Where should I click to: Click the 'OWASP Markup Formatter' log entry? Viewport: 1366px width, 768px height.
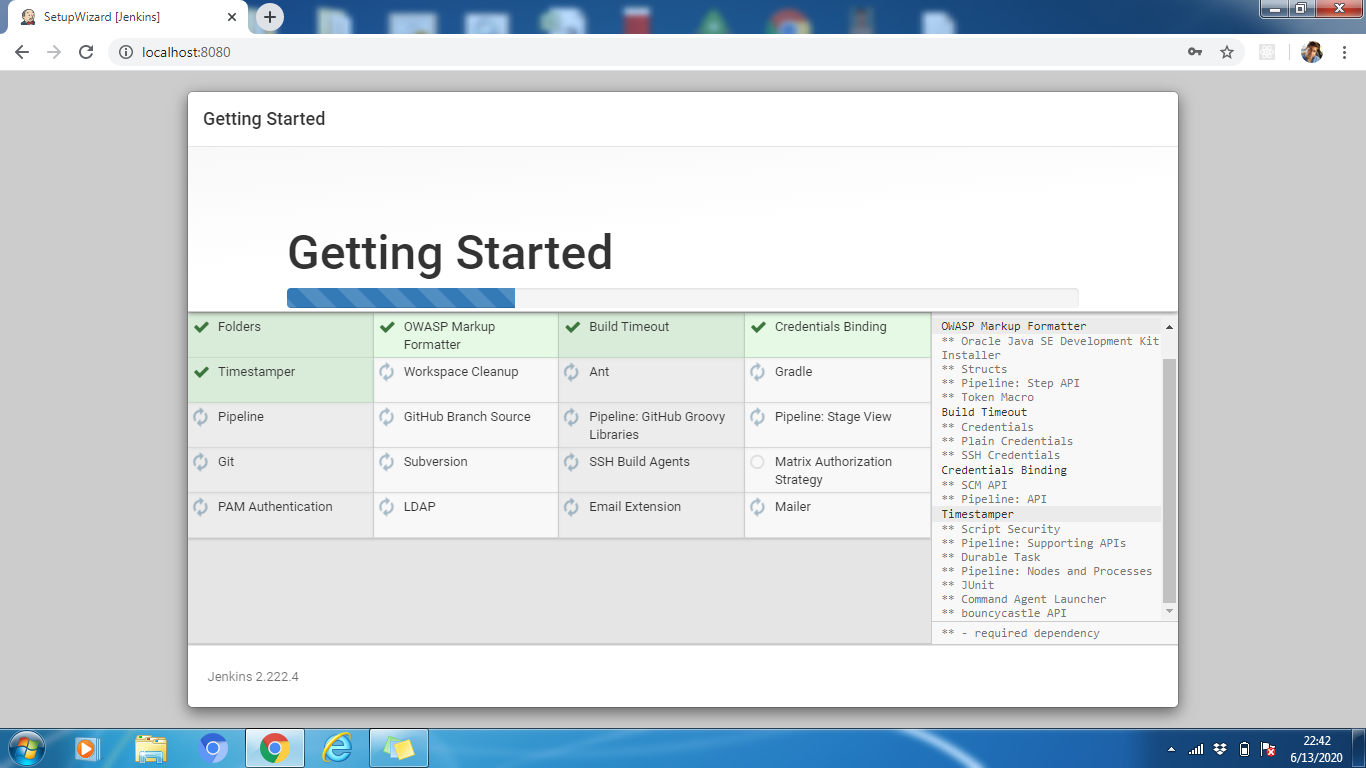[x=1013, y=326]
